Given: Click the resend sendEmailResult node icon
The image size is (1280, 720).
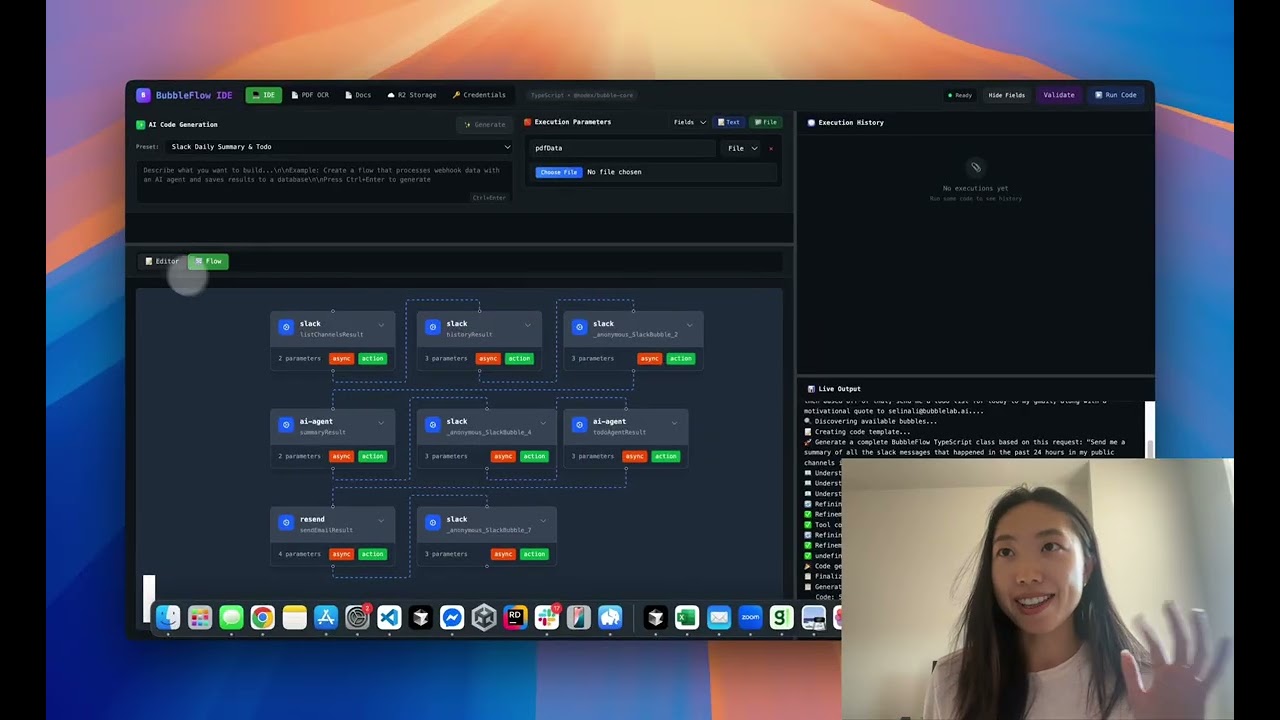Looking at the screenshot, I should coord(286,523).
